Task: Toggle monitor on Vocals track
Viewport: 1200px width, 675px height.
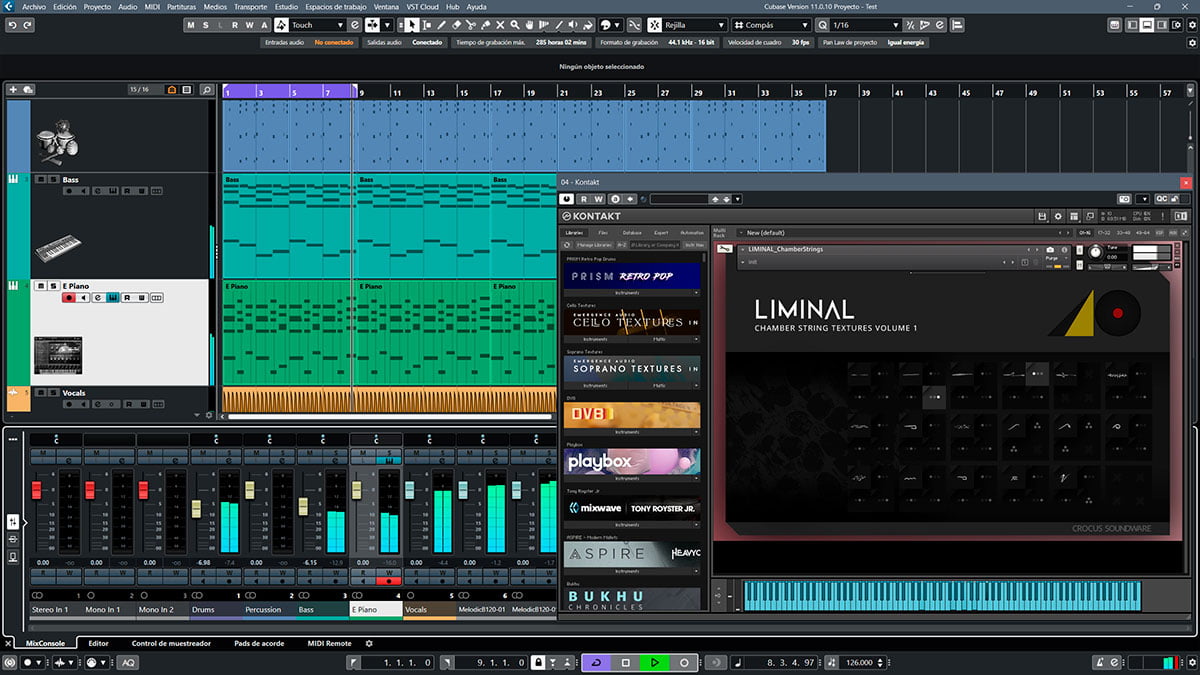Action: pos(82,404)
